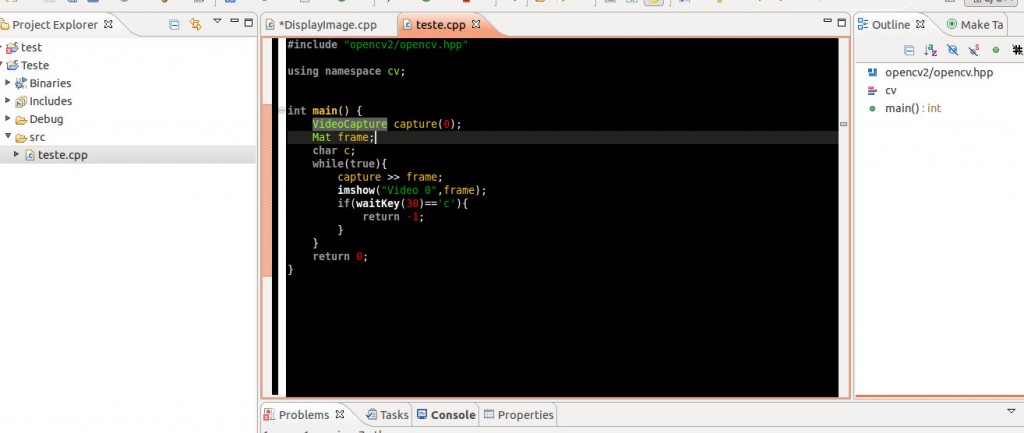
Task: Expand the Debug folder
Action: (x=8, y=119)
